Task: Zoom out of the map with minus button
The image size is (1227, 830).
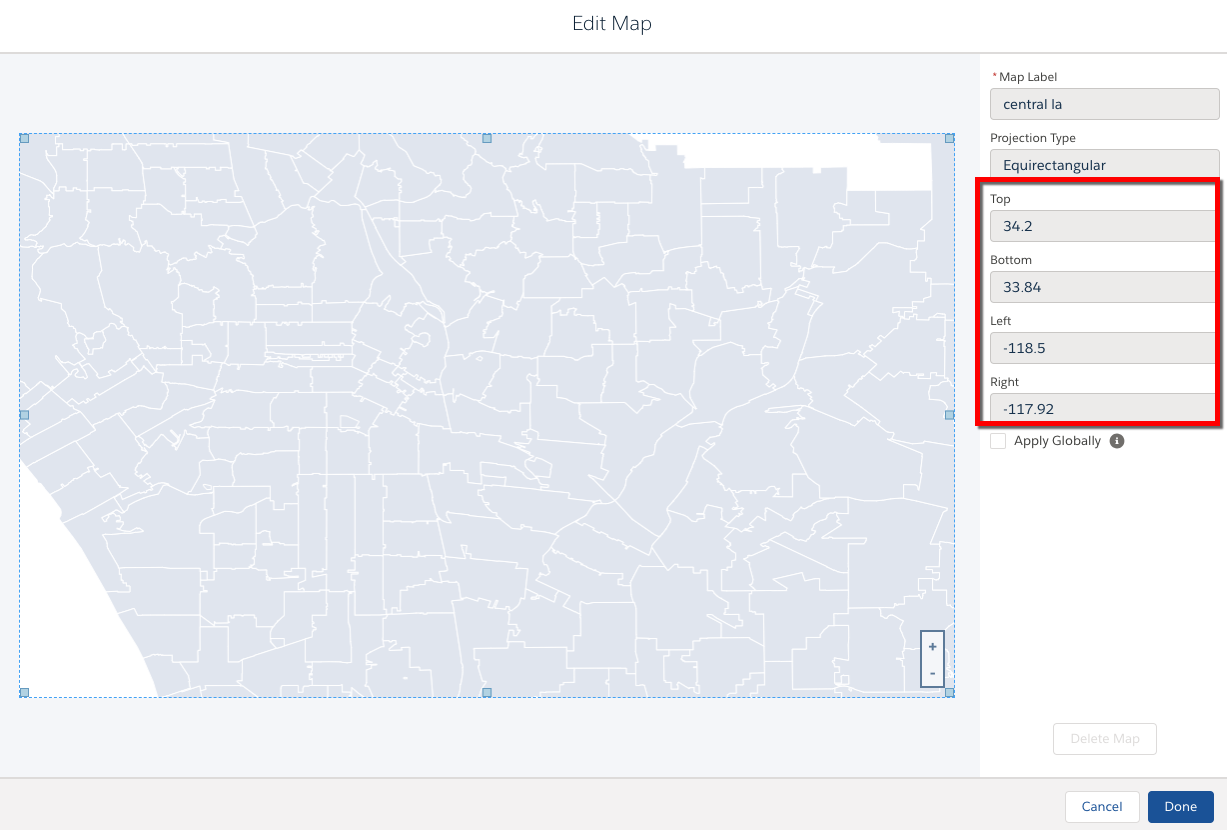Action: tap(932, 673)
